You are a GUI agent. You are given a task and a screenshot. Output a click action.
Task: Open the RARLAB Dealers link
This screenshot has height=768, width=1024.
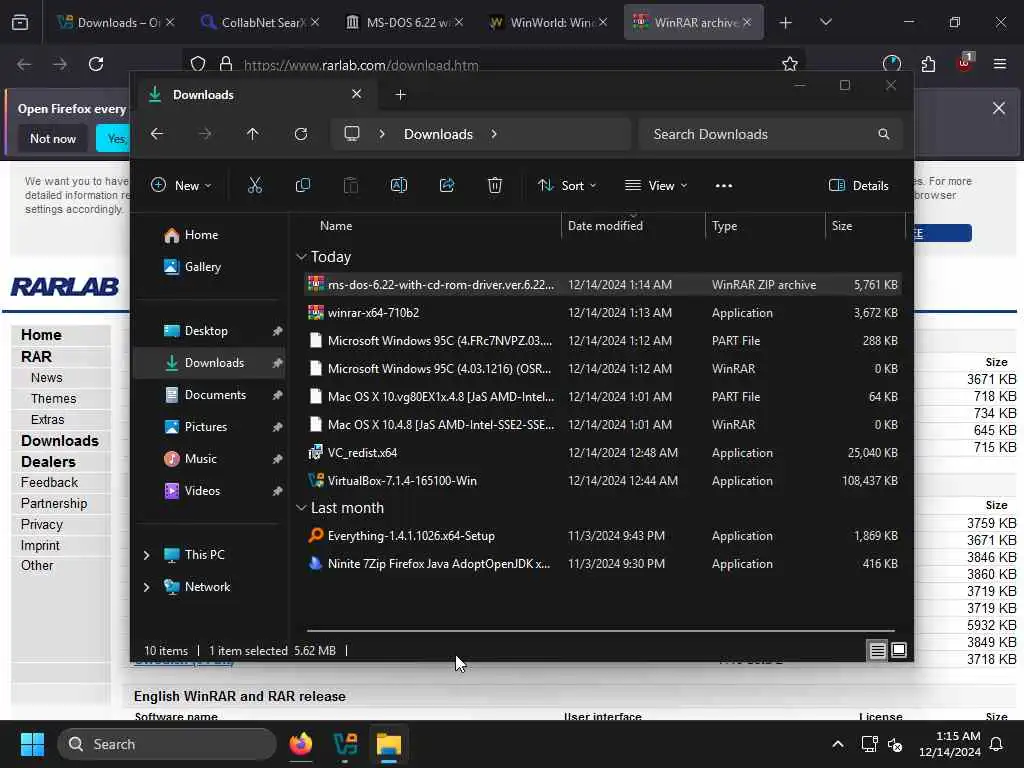pos(48,462)
